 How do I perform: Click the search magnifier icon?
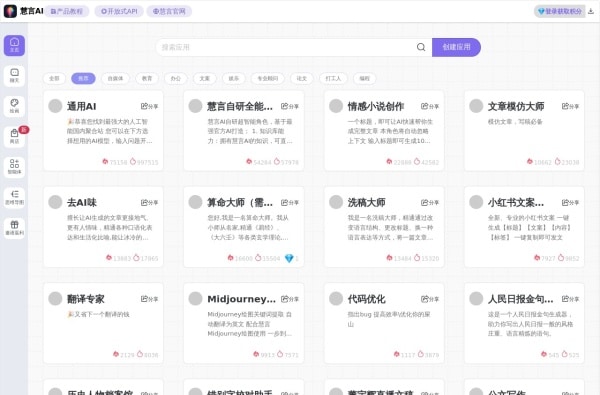click(421, 47)
